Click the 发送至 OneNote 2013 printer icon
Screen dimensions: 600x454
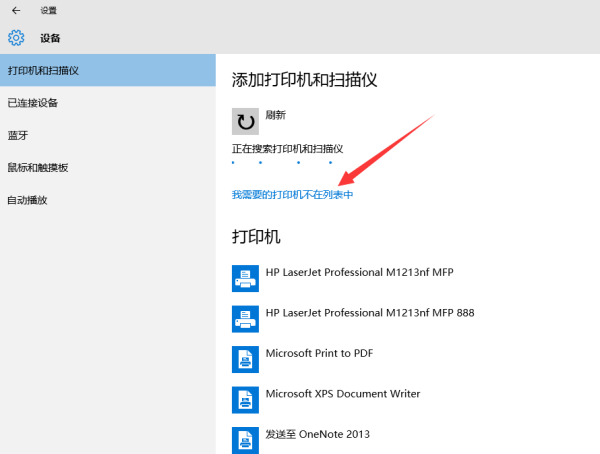(245, 439)
